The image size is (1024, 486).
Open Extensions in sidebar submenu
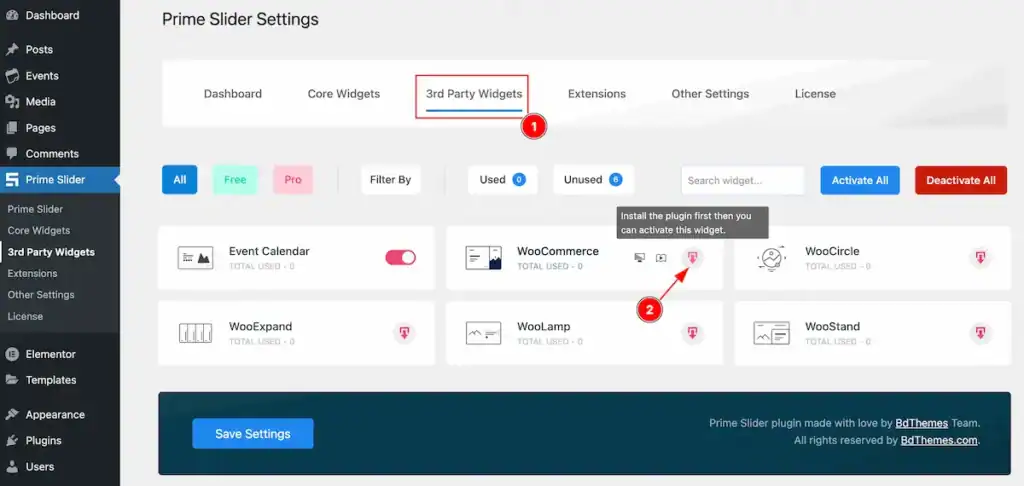[32, 274]
